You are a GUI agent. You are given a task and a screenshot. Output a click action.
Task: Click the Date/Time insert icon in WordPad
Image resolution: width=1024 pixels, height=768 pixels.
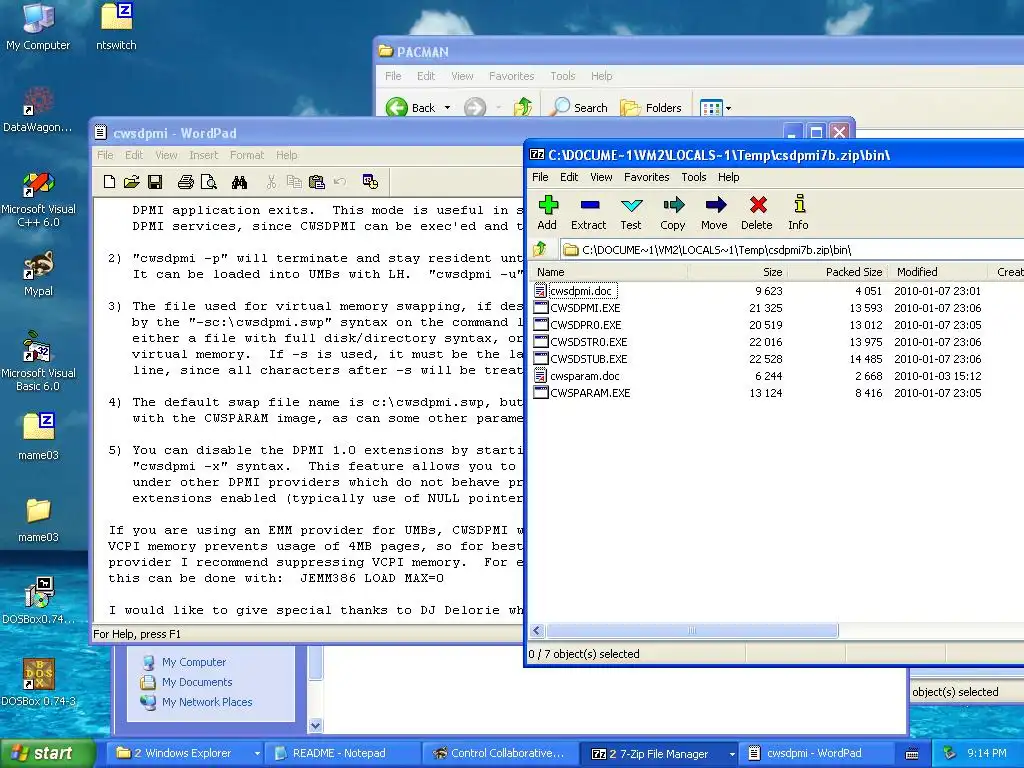(370, 182)
